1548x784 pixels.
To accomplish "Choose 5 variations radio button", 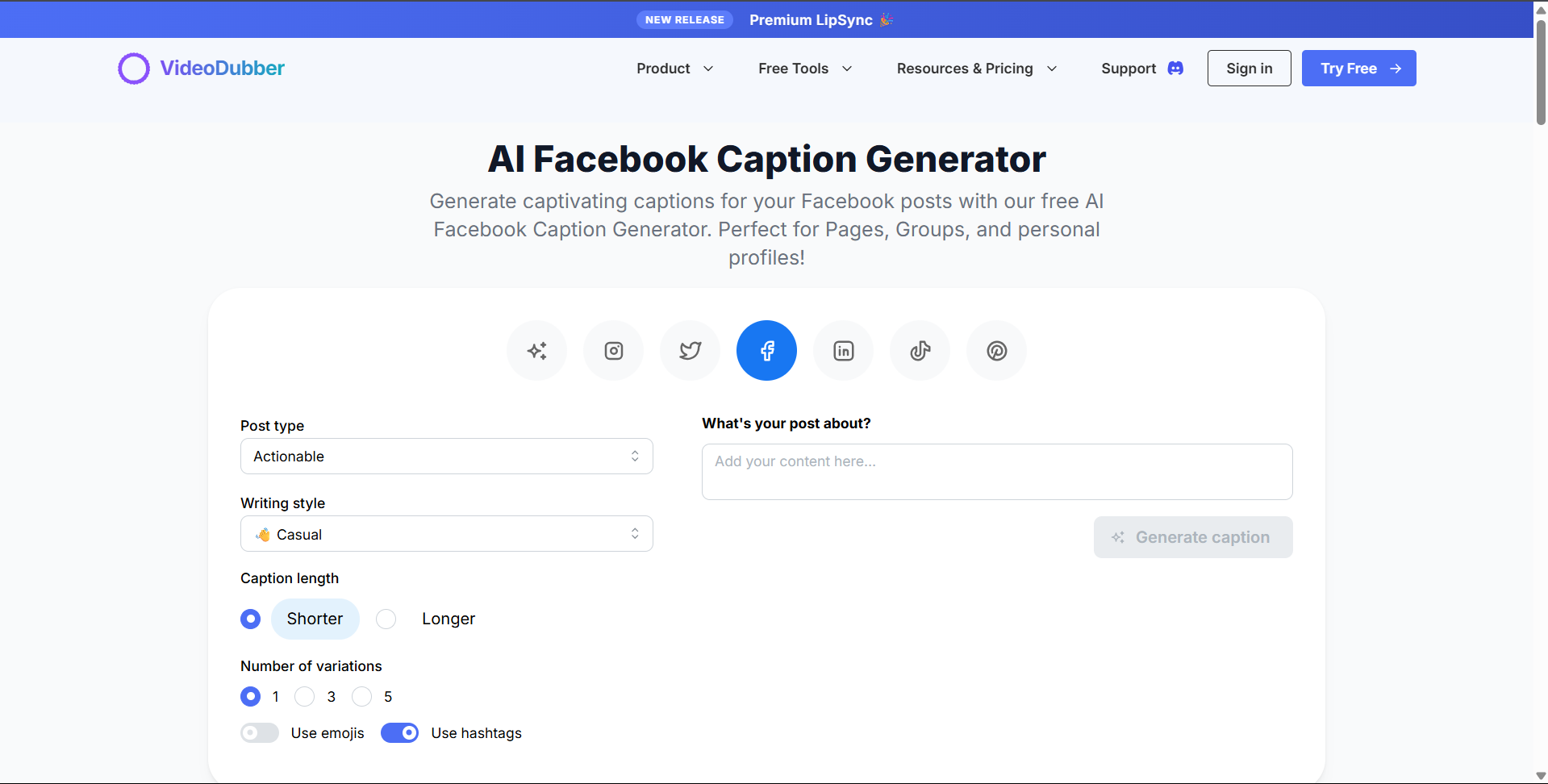I will 362,696.
